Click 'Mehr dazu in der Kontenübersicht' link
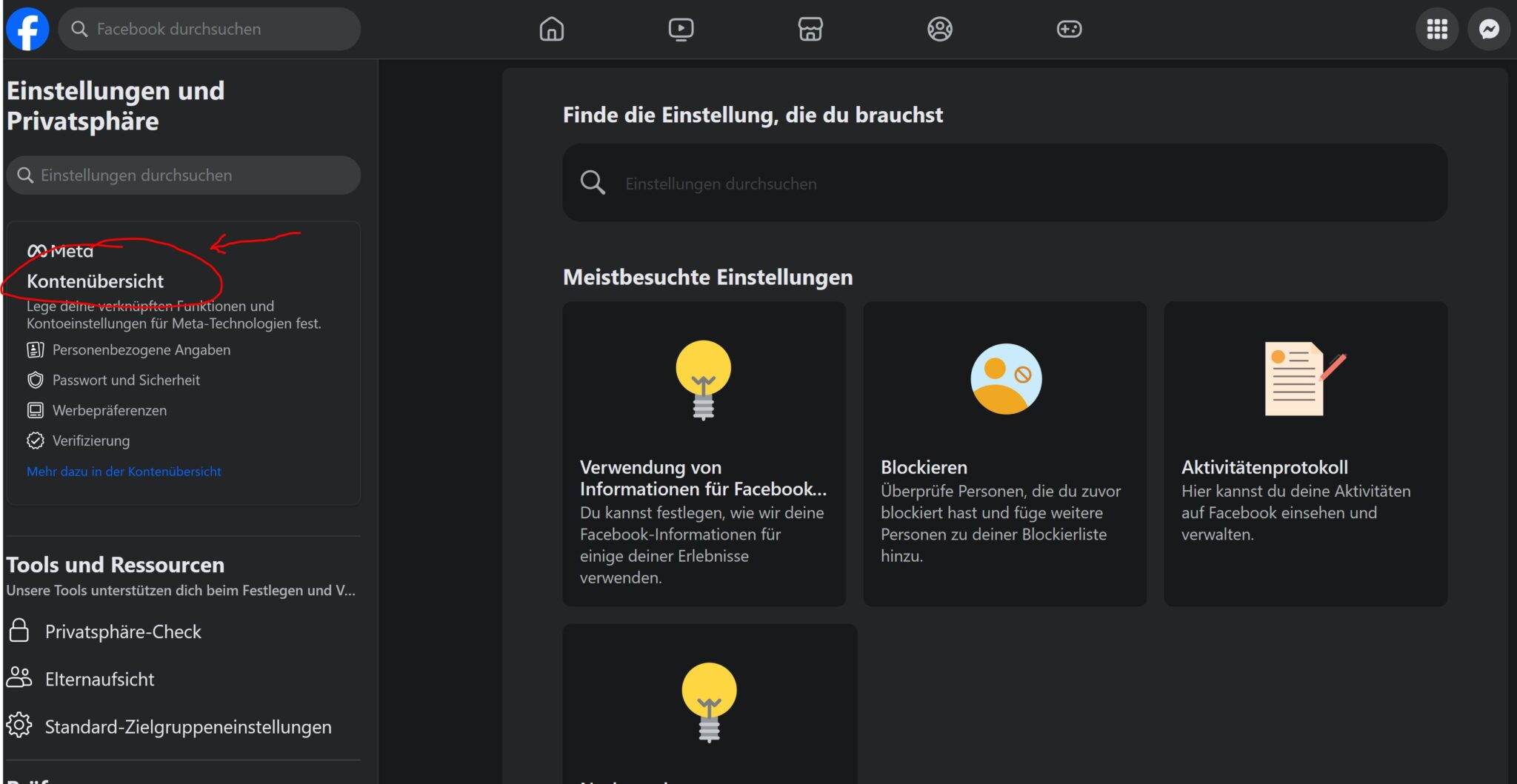This screenshot has width=1517, height=784. tap(124, 471)
